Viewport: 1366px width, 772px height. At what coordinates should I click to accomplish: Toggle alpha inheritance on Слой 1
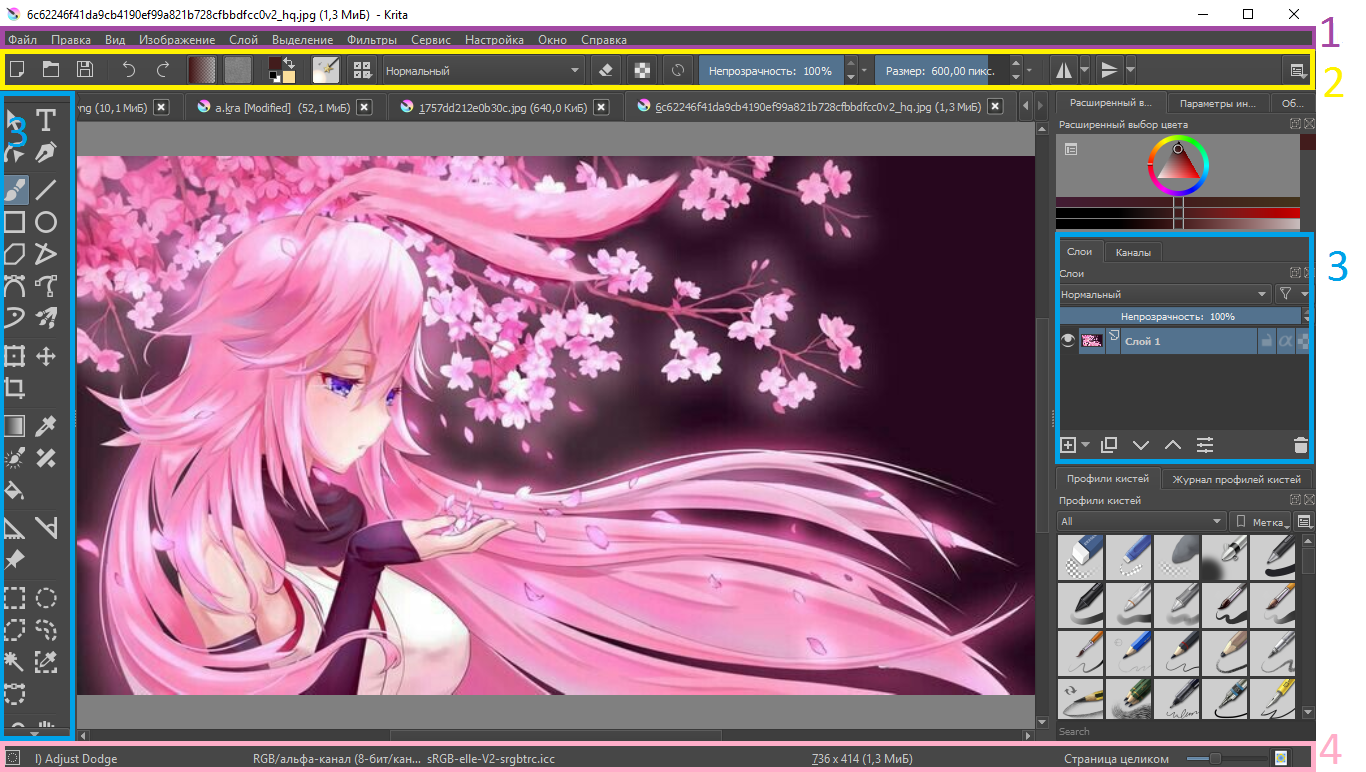[x=1286, y=341]
